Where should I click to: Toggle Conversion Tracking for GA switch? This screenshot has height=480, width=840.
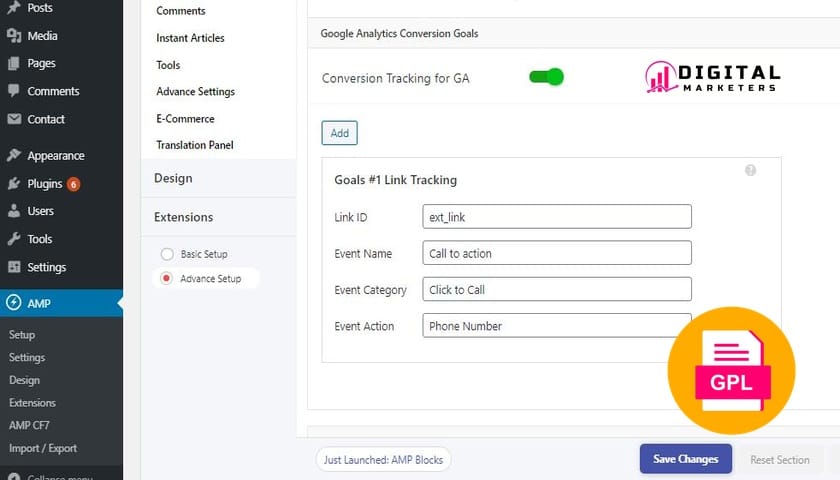click(547, 77)
